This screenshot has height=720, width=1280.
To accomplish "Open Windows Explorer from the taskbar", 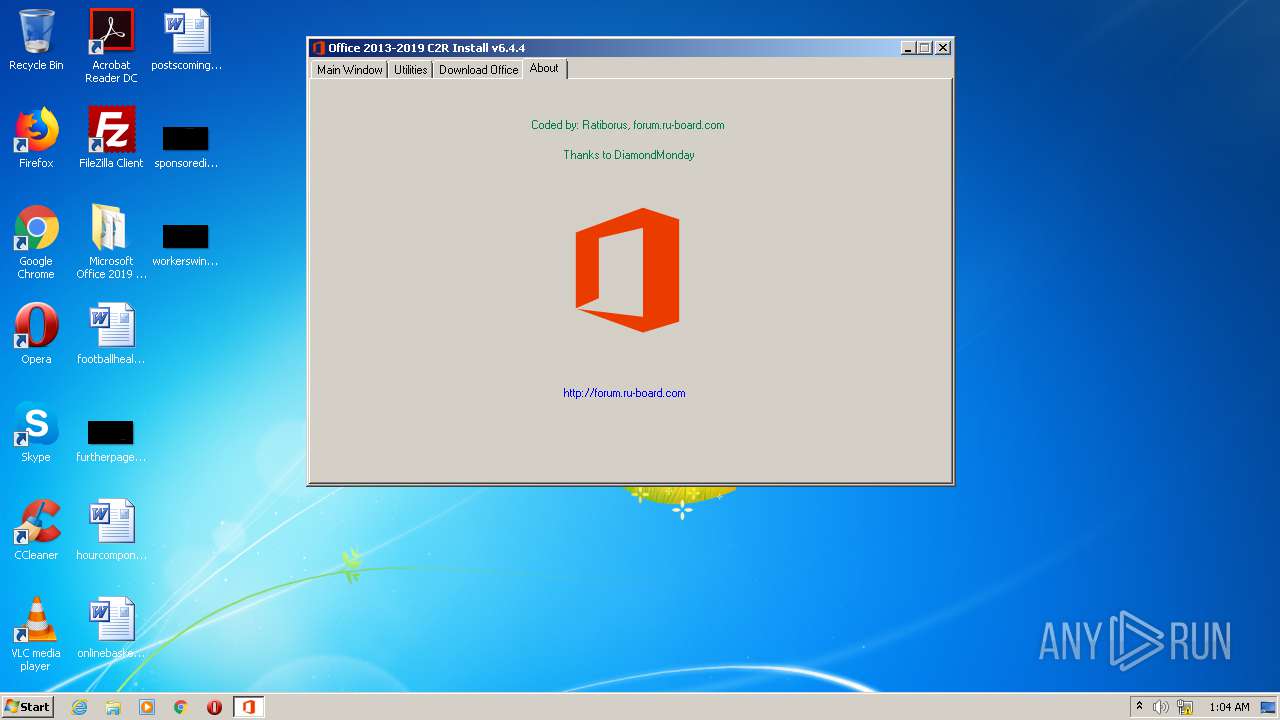I will 113,707.
